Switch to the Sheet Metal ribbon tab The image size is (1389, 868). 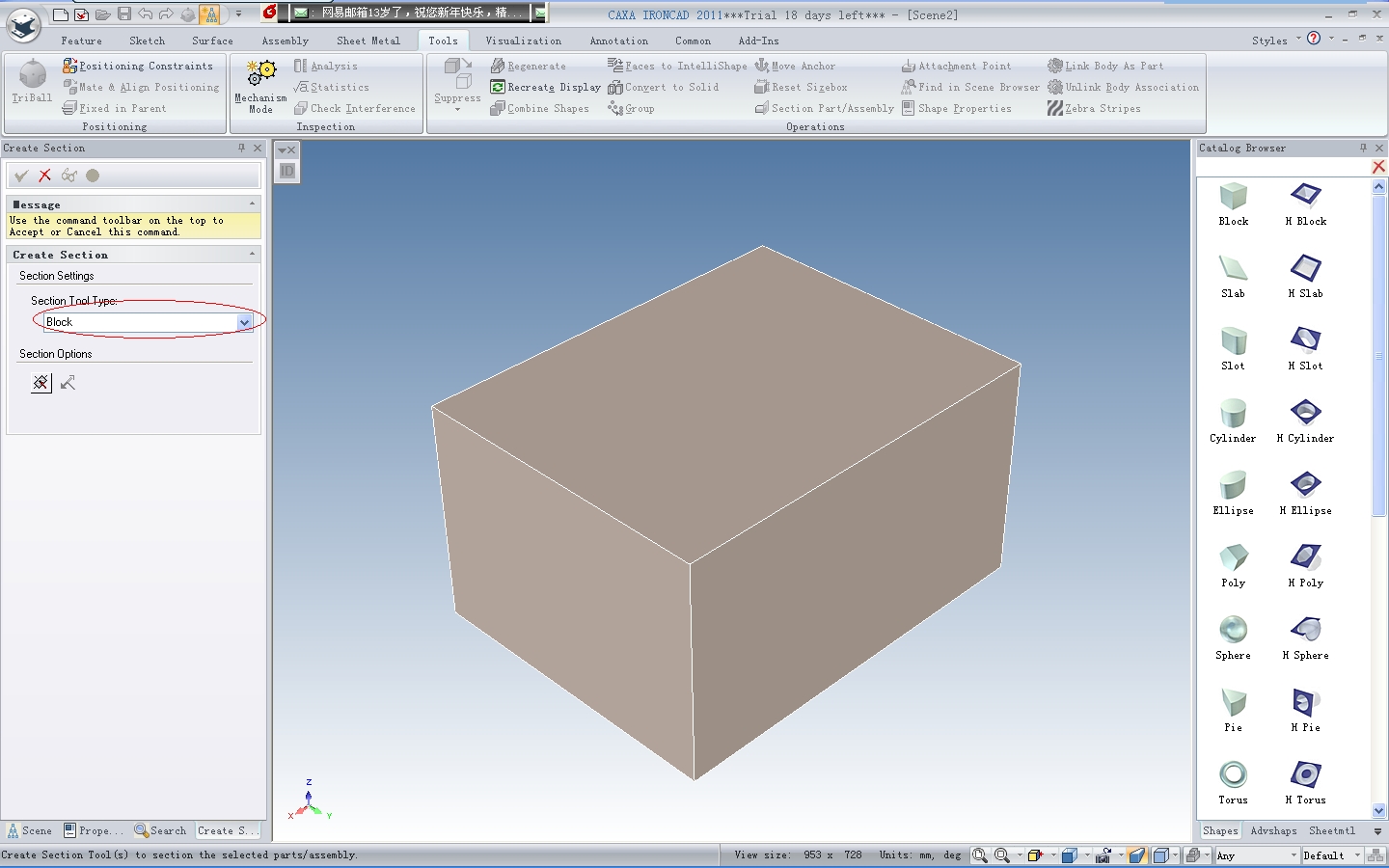coord(368,41)
